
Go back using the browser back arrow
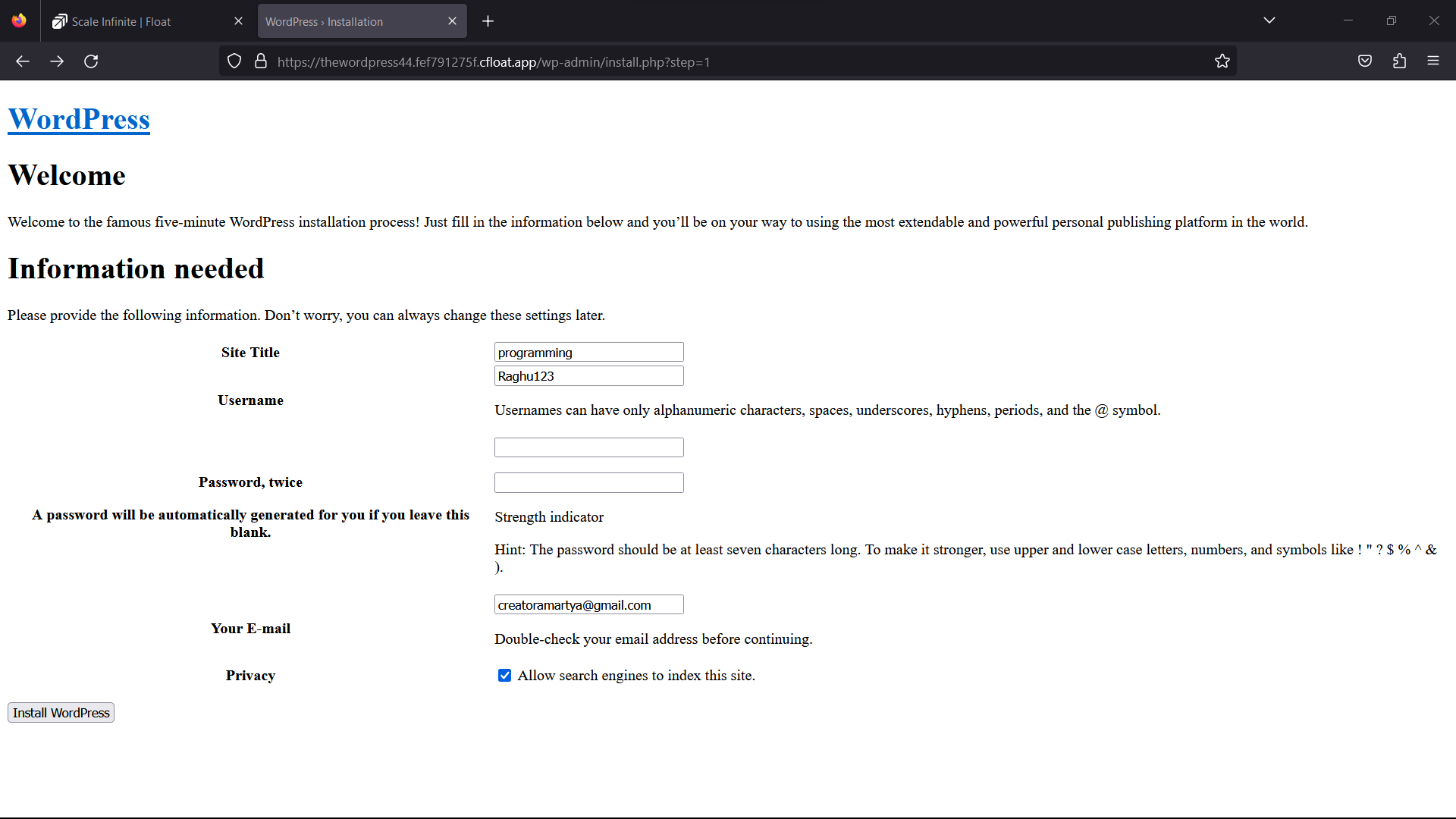23,61
